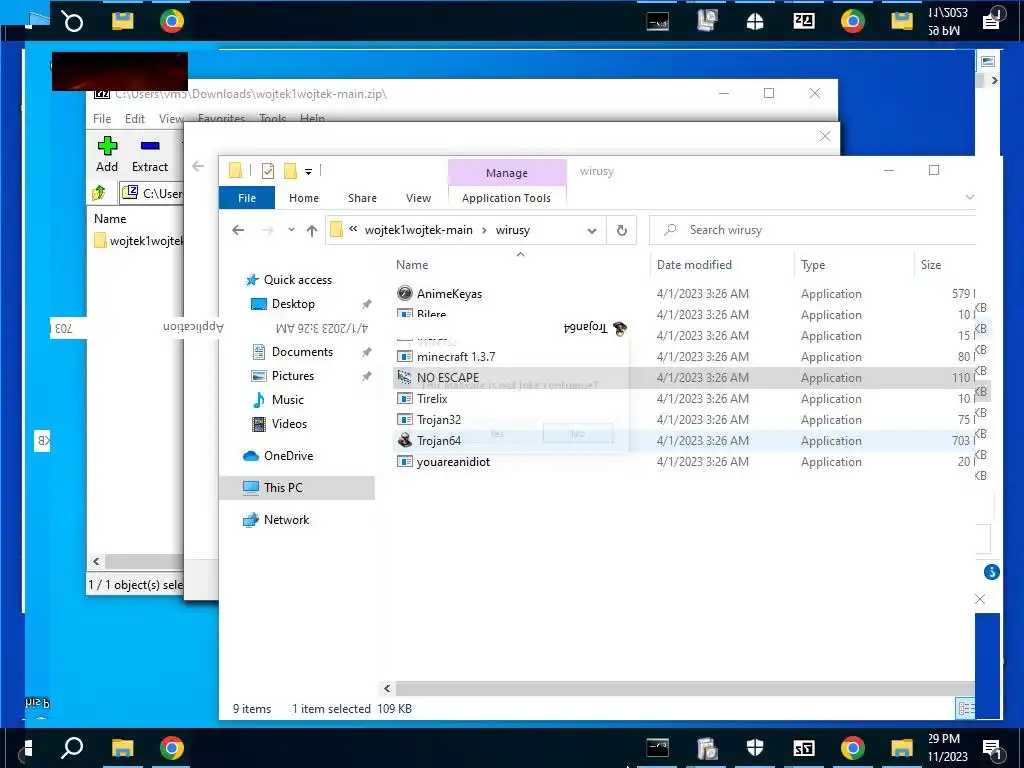Click the Extract button in 7-Zip

click(150, 155)
